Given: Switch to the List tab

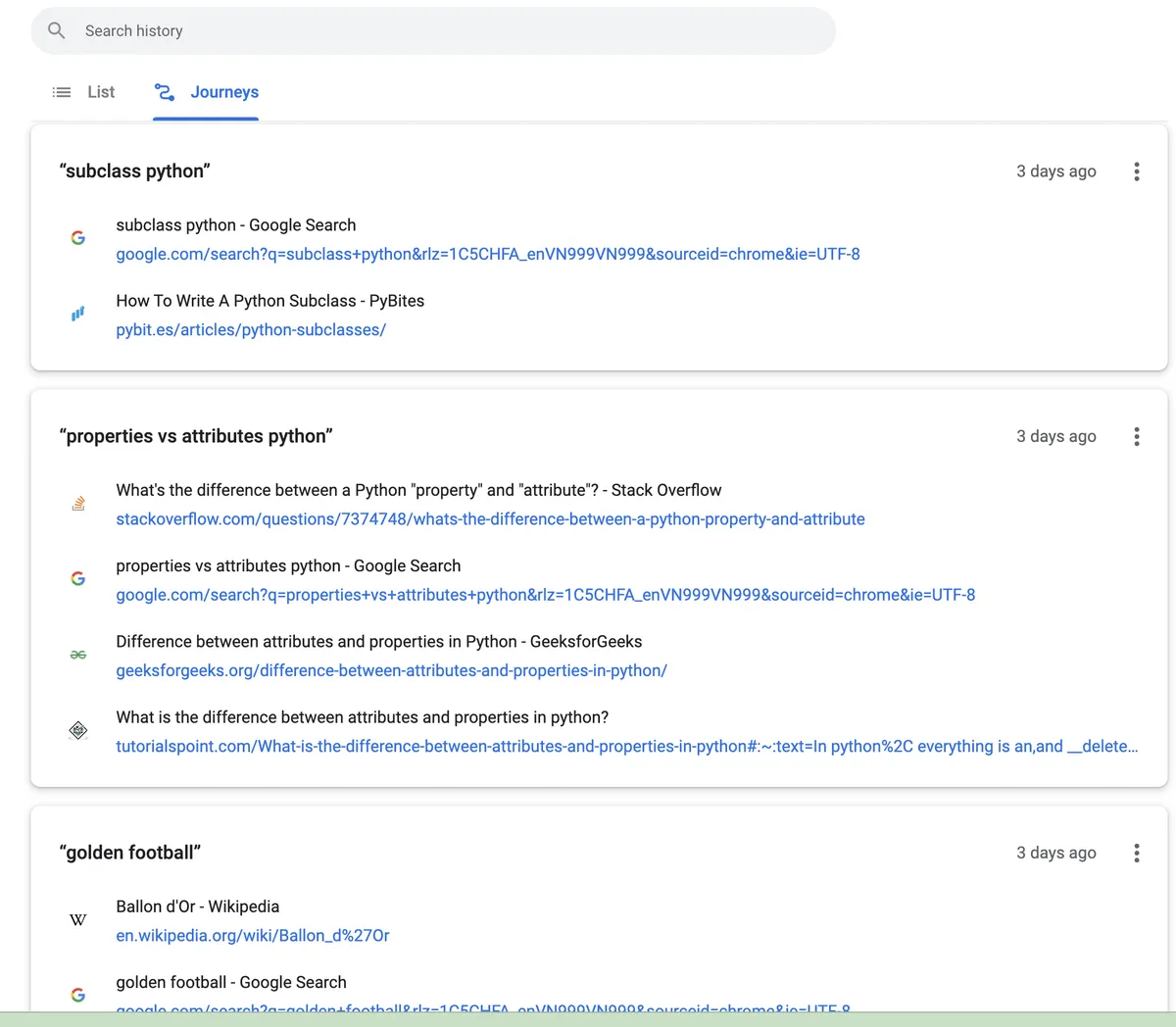Looking at the screenshot, I should [83, 92].
